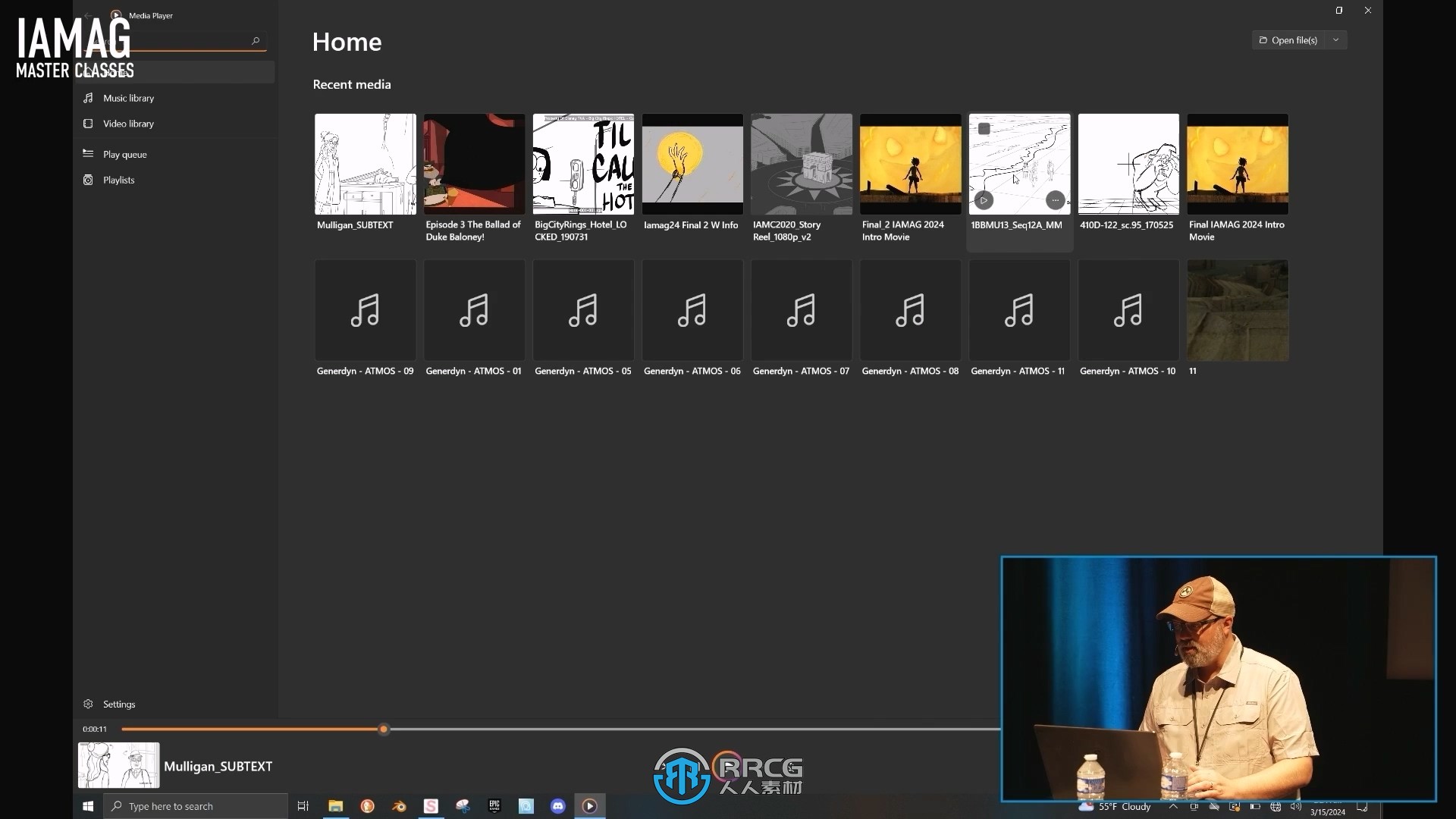Open Episode 3 The Ballad of Duke Baloney
The image size is (1456, 819).
click(x=474, y=164)
